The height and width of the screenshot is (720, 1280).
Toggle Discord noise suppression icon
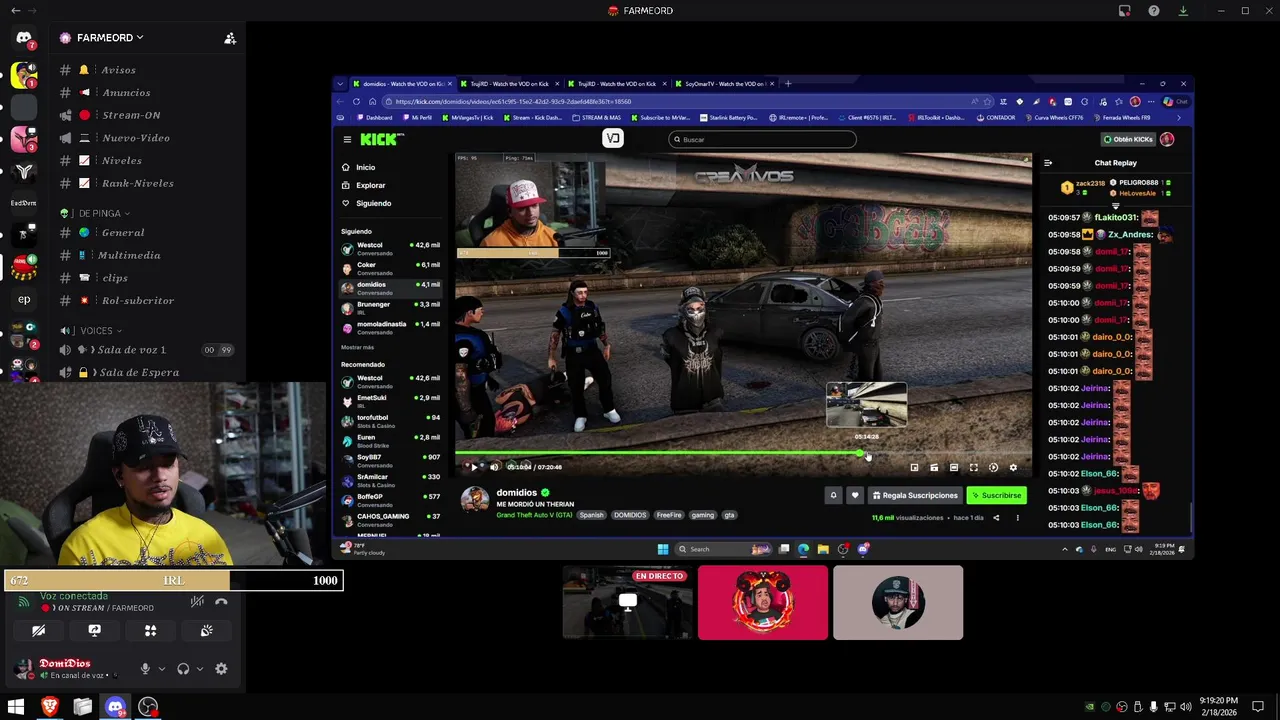197,601
